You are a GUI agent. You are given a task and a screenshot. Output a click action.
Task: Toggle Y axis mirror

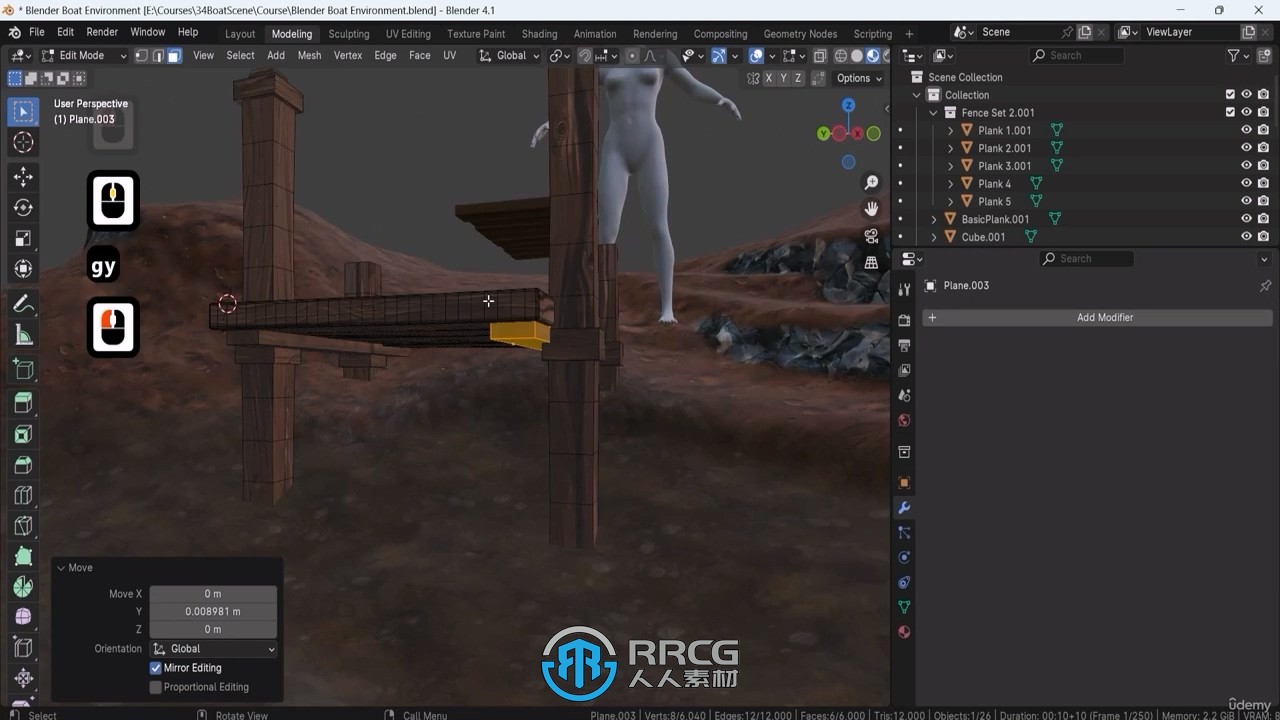coord(784,78)
